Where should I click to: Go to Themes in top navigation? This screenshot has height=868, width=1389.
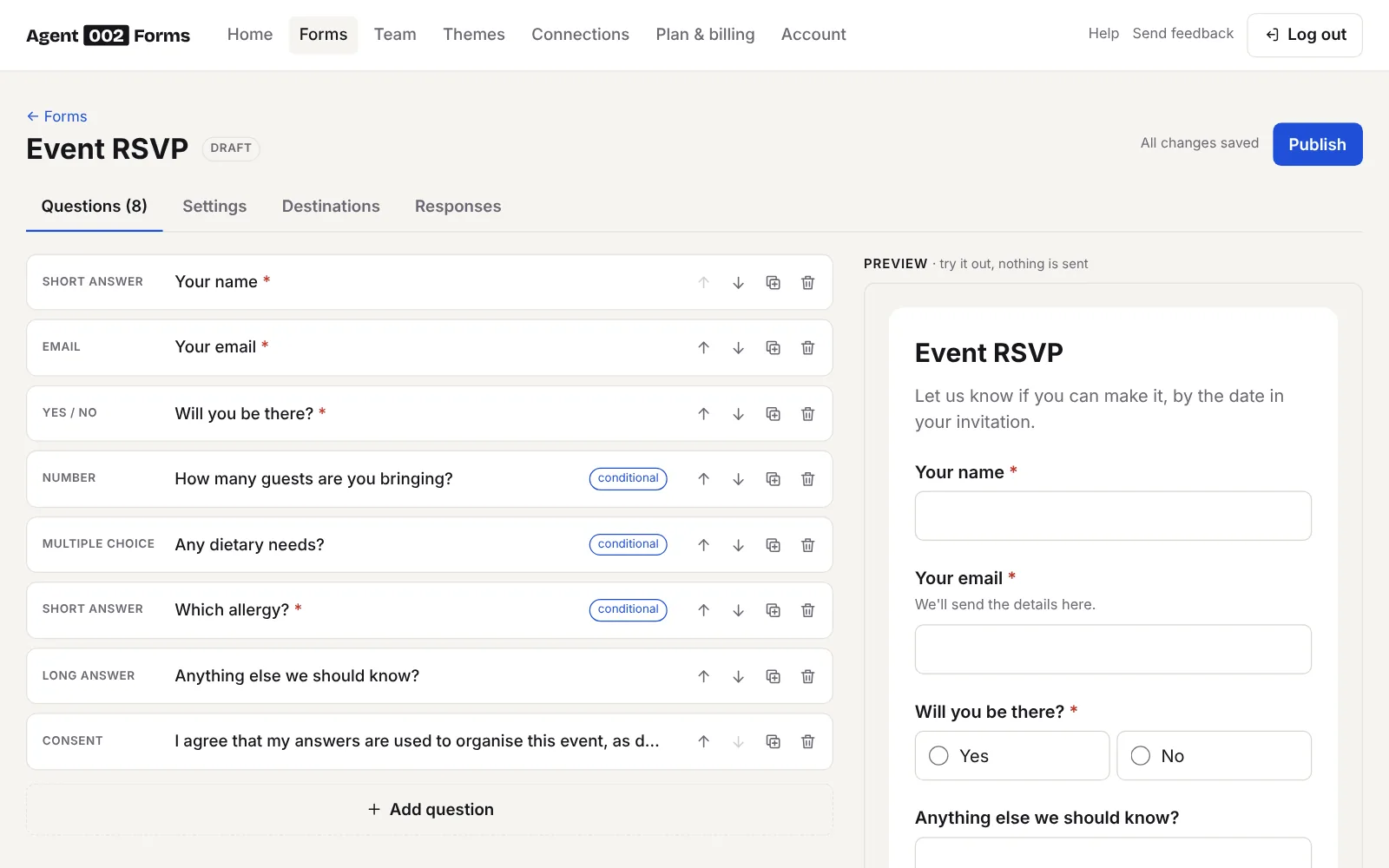(474, 35)
